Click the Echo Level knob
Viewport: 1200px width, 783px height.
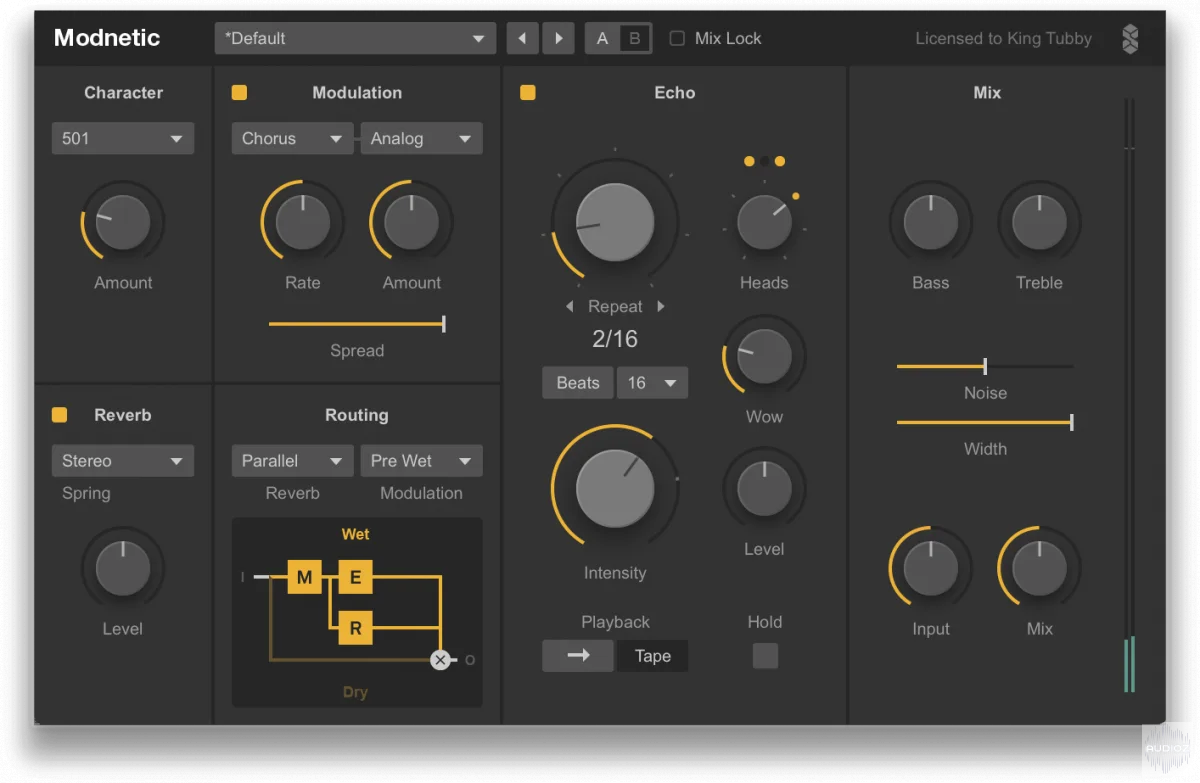764,488
